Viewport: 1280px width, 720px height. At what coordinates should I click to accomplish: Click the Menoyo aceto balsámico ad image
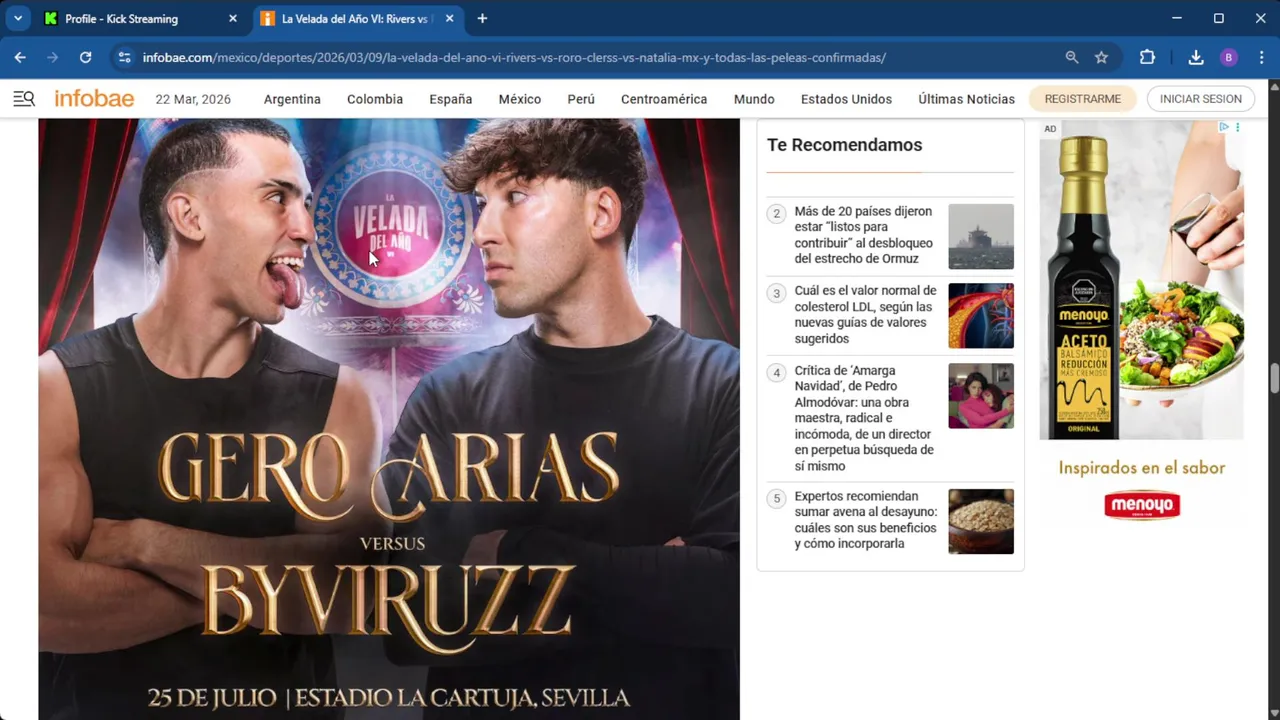(1141, 280)
